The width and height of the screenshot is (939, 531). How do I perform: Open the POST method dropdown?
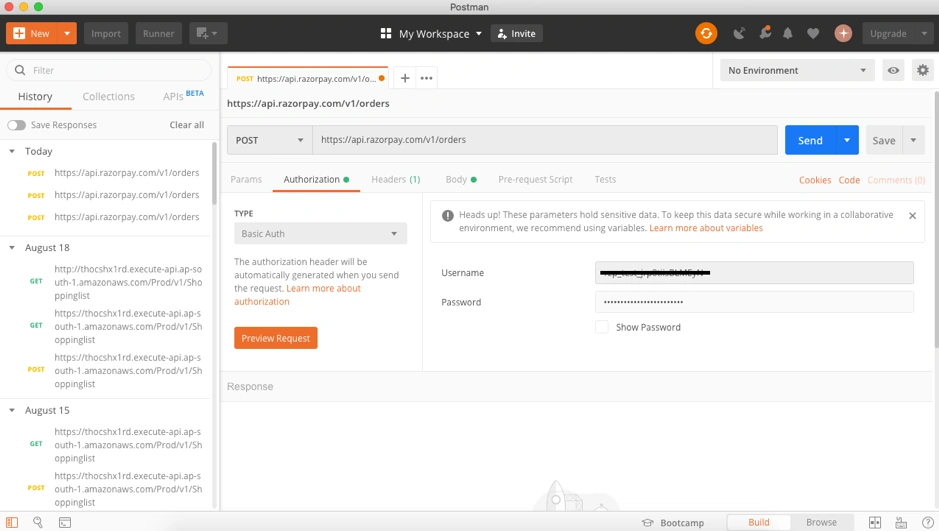269,140
